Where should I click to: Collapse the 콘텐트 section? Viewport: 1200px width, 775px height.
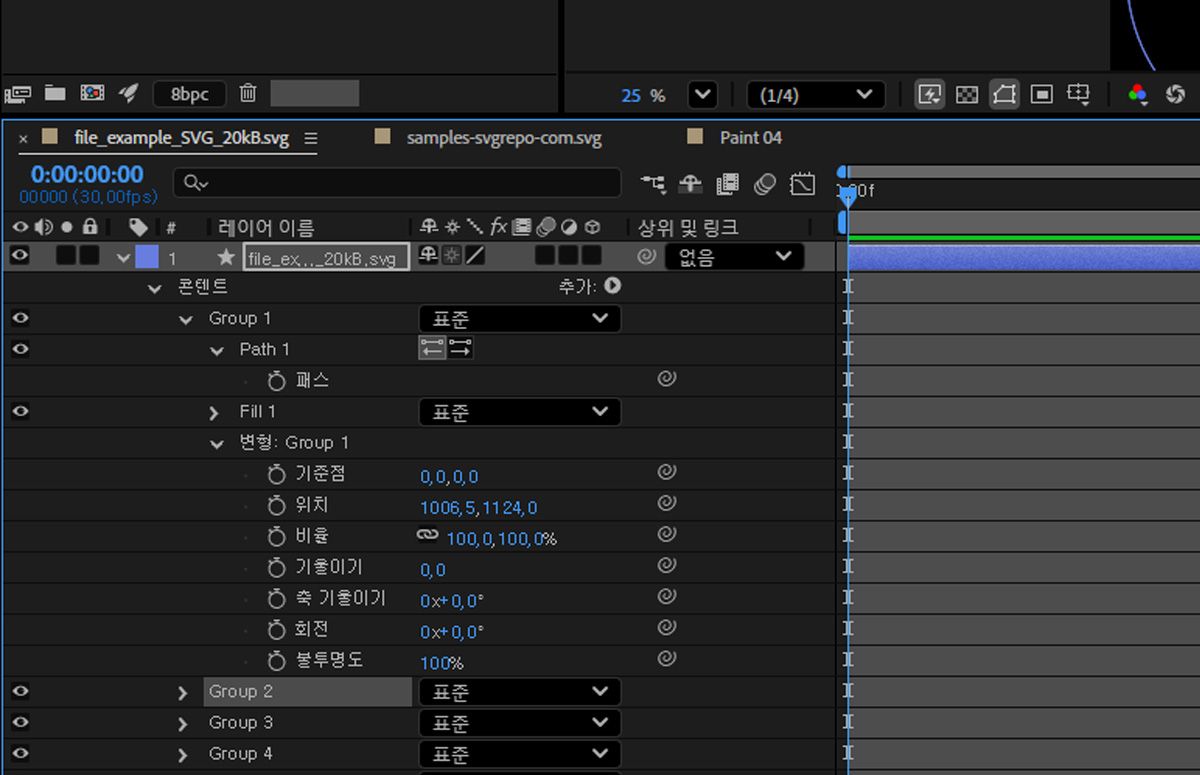pos(154,289)
